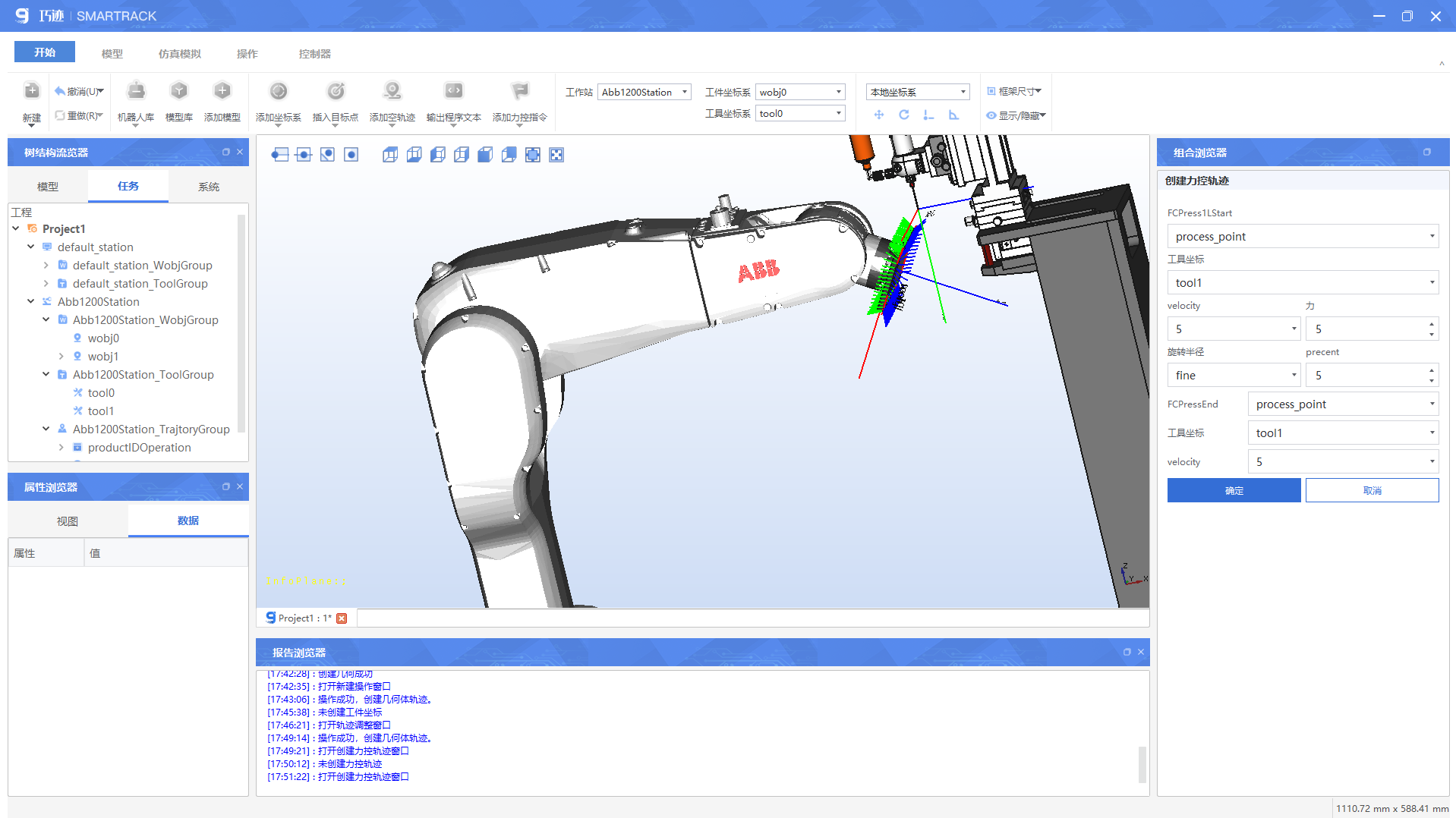This screenshot has width=1456, height=818.
Task: Collapse the Project1 tree node
Action: 16,228
